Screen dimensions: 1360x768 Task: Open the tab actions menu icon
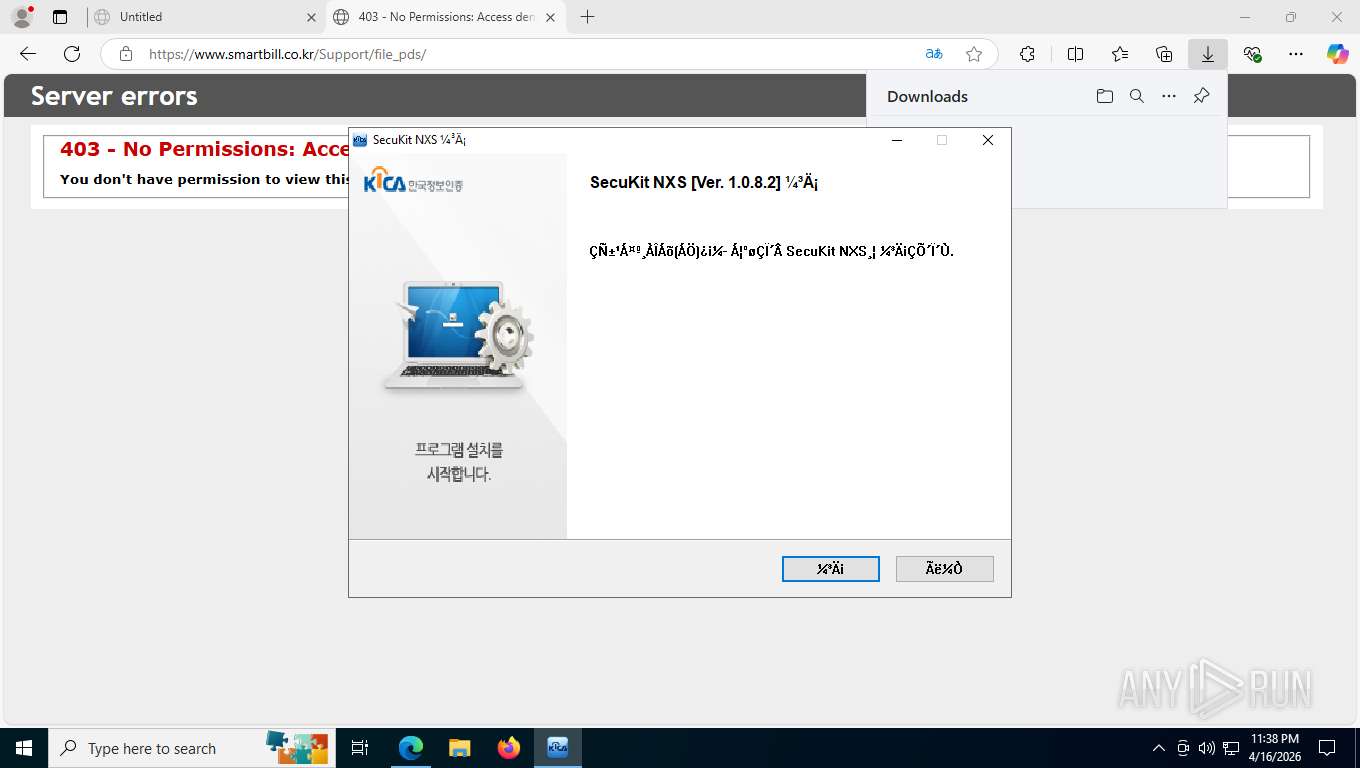[x=60, y=17]
